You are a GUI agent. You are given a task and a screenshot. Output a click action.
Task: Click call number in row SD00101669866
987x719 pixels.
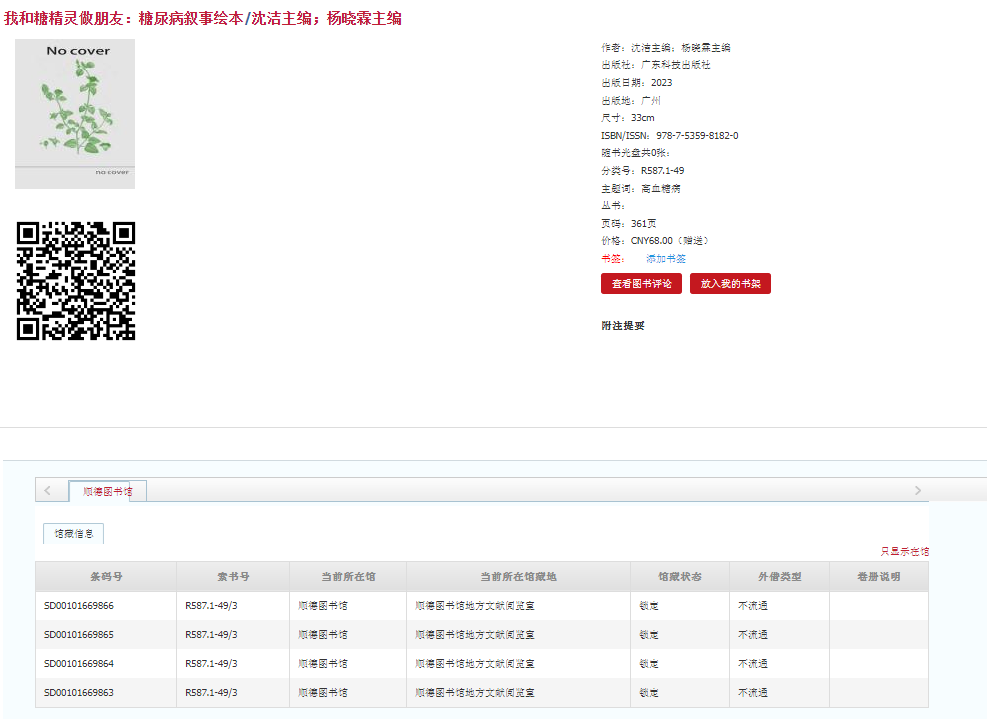(211, 606)
